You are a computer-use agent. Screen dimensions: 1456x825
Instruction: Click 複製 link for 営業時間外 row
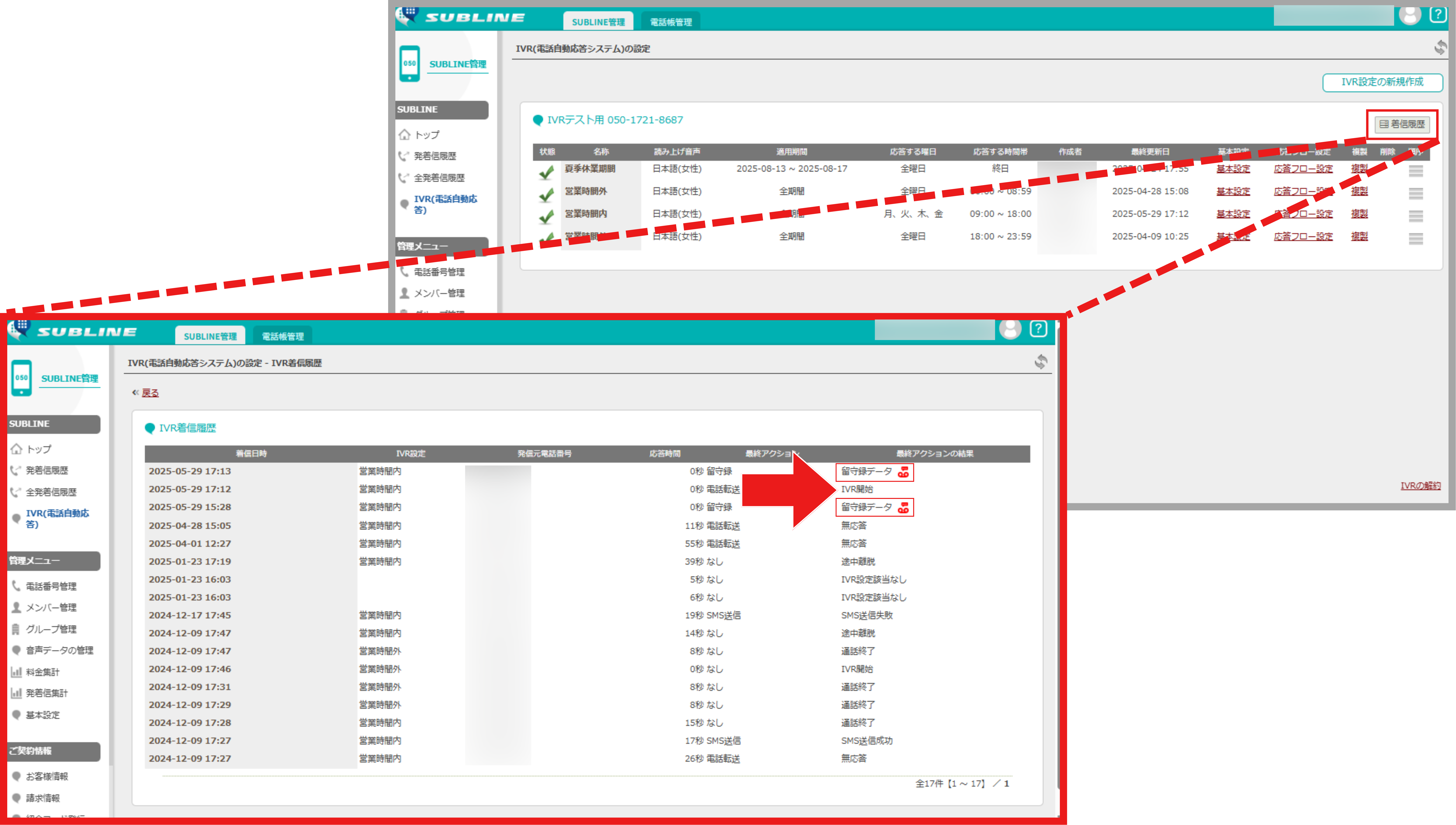[1359, 191]
